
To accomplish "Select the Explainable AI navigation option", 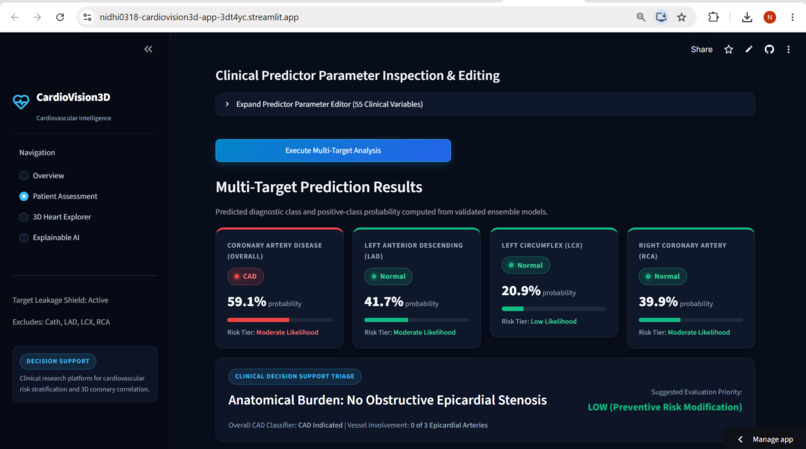I will point(49,237).
